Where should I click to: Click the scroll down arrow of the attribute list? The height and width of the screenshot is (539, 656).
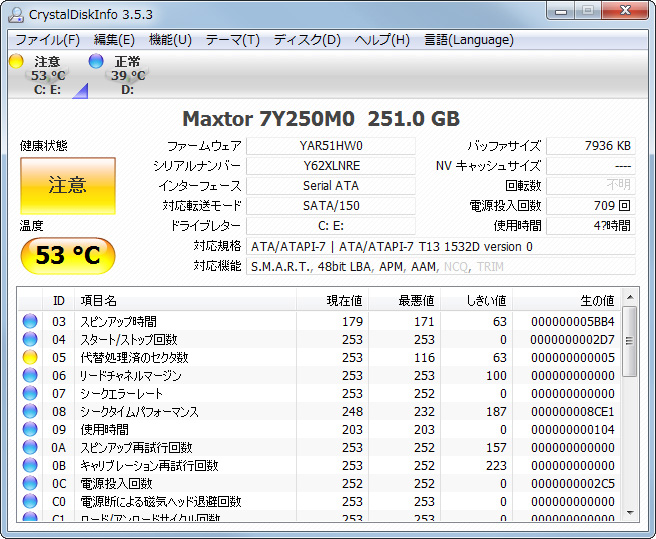pyautogui.click(x=630, y=513)
